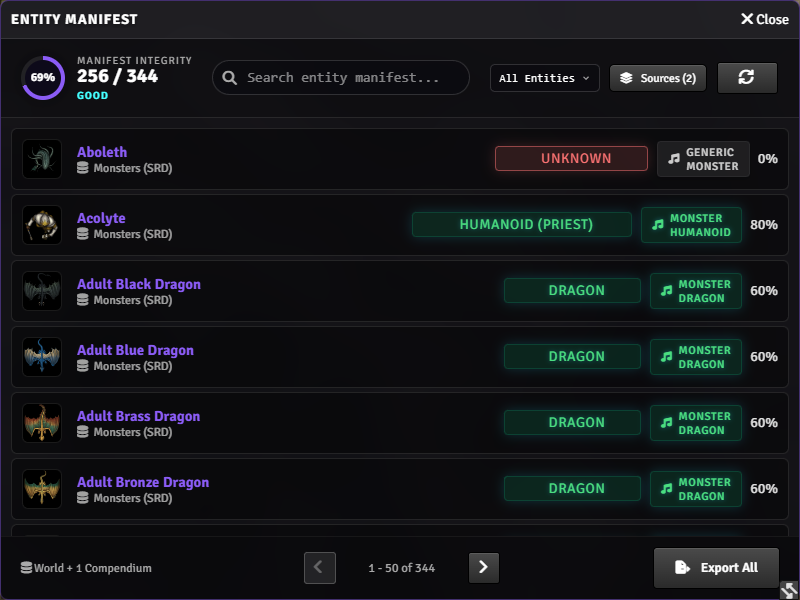Screen dimensions: 800x600
Task: Click the music note icon in Aboleth row
Action: (x=674, y=159)
